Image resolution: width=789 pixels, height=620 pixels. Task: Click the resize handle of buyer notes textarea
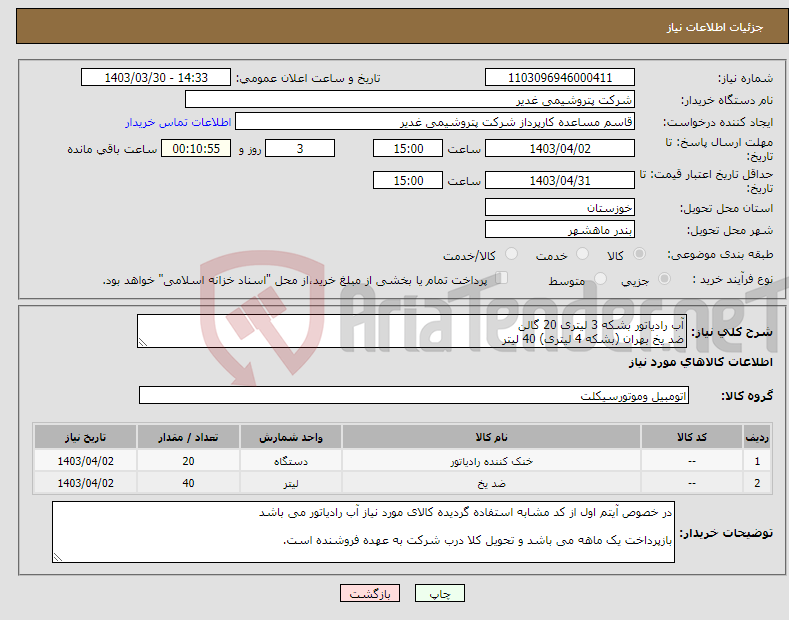point(58,557)
